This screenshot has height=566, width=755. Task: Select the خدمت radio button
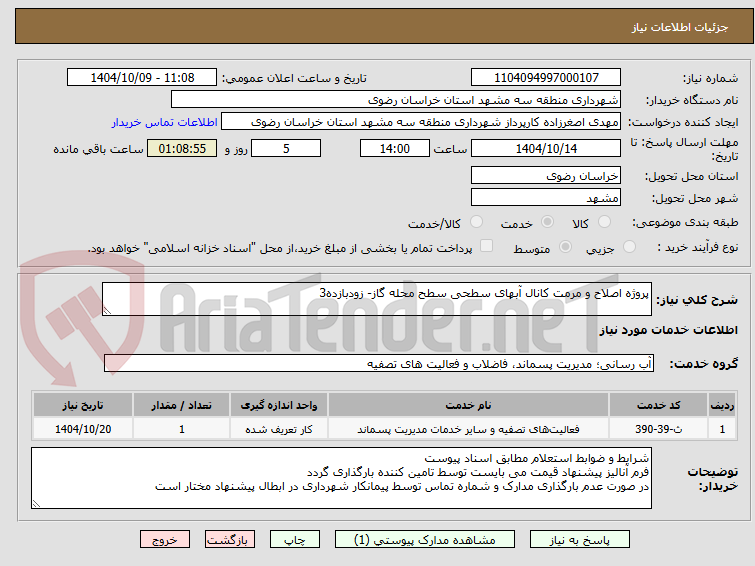click(547, 222)
